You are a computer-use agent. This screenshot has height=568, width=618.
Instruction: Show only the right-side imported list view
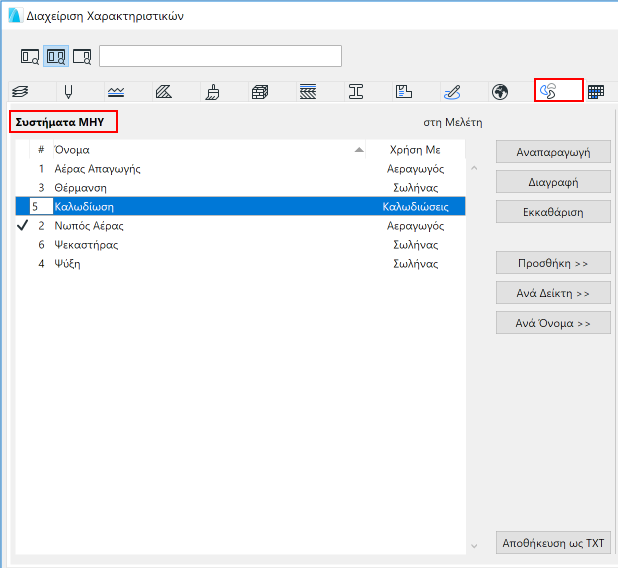click(x=82, y=56)
